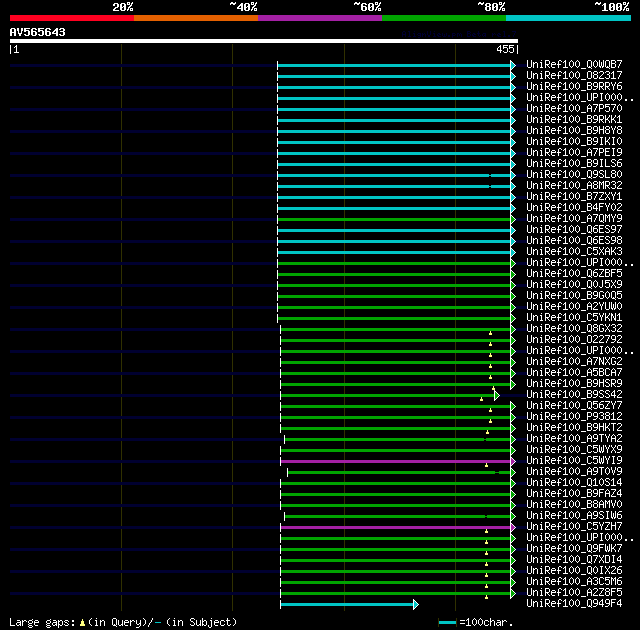
Task: Select the UniRef100_Q9SL80 label
Action: point(574,175)
